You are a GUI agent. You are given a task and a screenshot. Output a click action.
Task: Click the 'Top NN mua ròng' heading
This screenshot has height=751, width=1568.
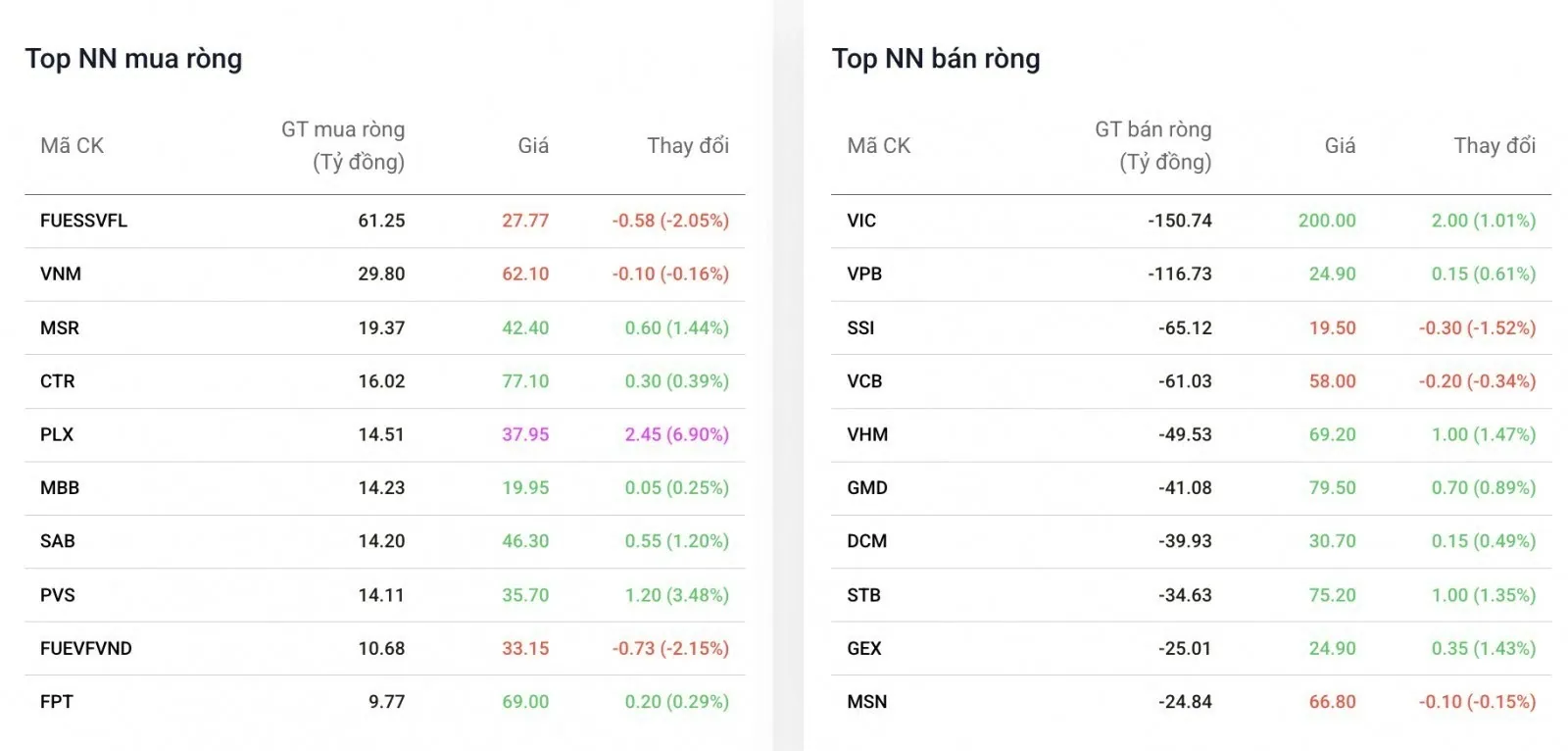tap(133, 59)
